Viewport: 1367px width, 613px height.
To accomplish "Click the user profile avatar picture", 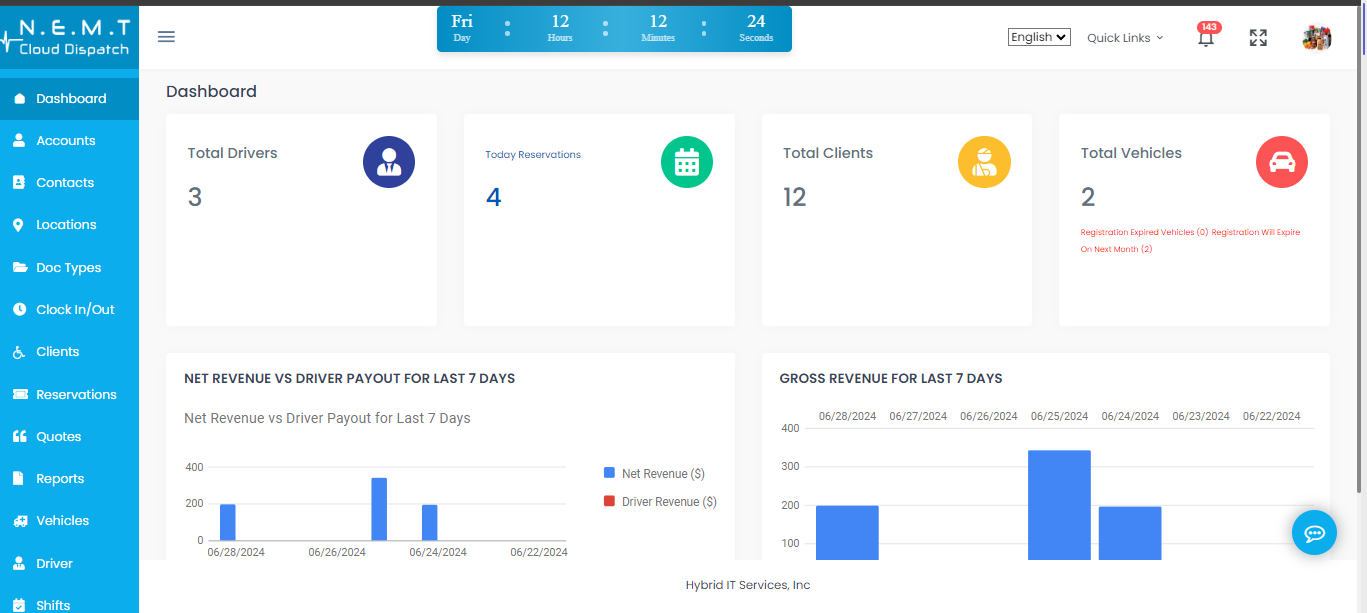I will tap(1317, 37).
